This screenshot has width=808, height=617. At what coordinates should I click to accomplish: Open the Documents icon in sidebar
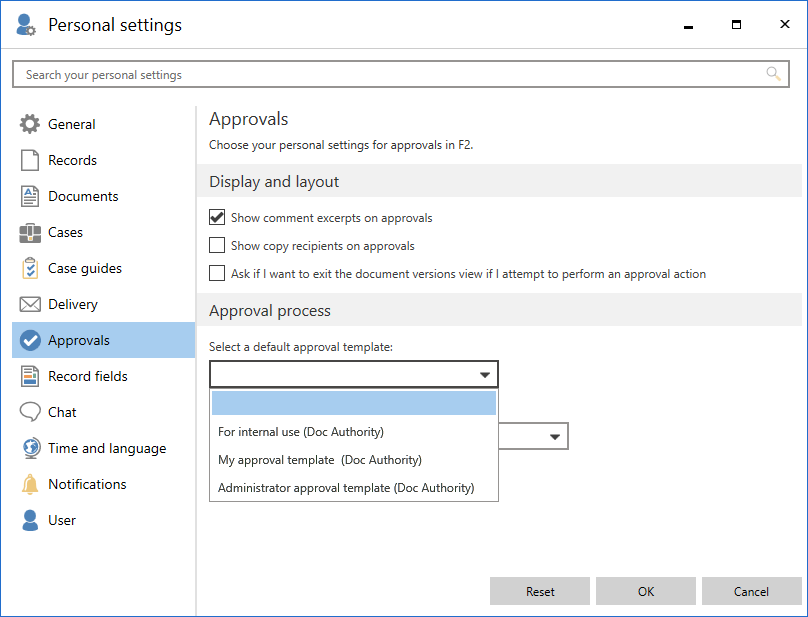coord(30,197)
